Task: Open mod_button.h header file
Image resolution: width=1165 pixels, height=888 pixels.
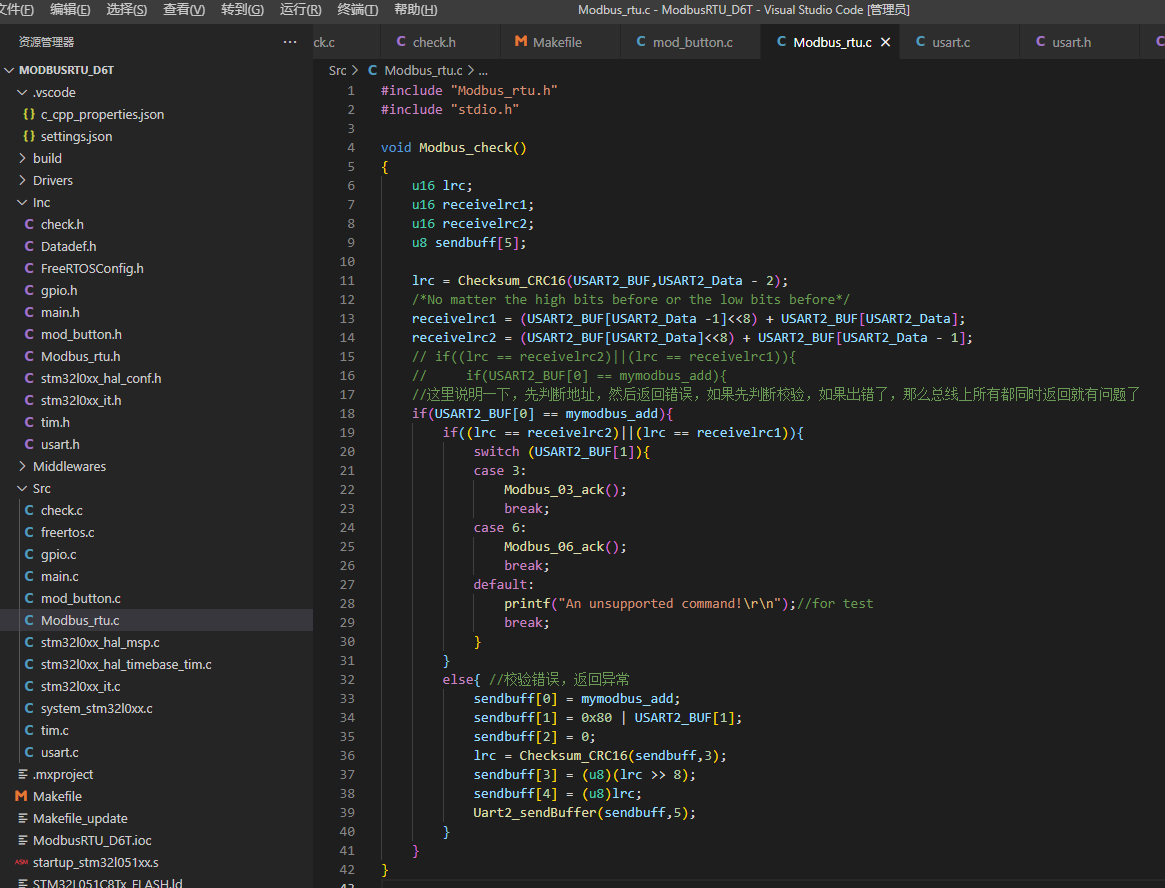Action: tap(156, 334)
